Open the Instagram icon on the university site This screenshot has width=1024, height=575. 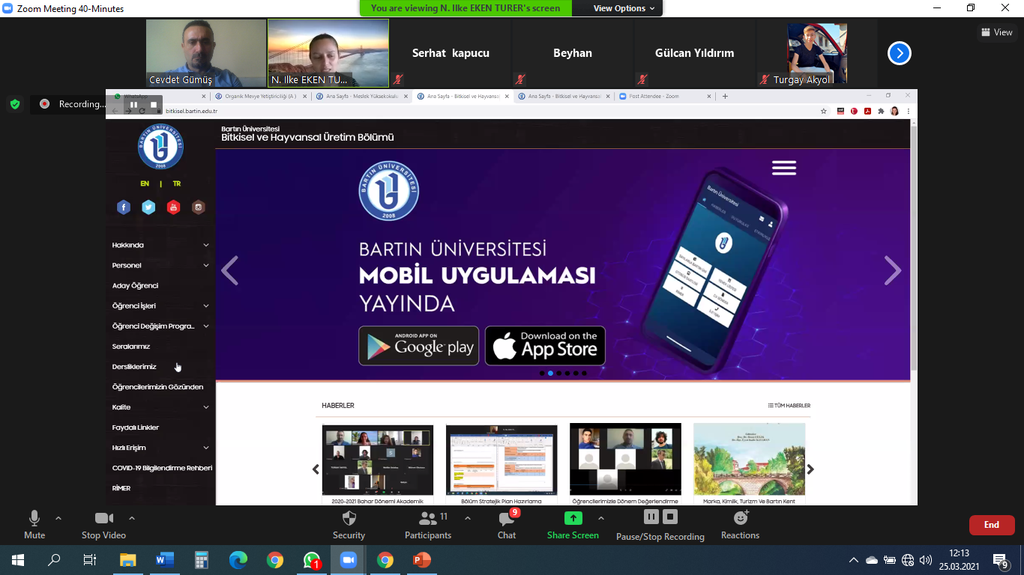coord(199,207)
